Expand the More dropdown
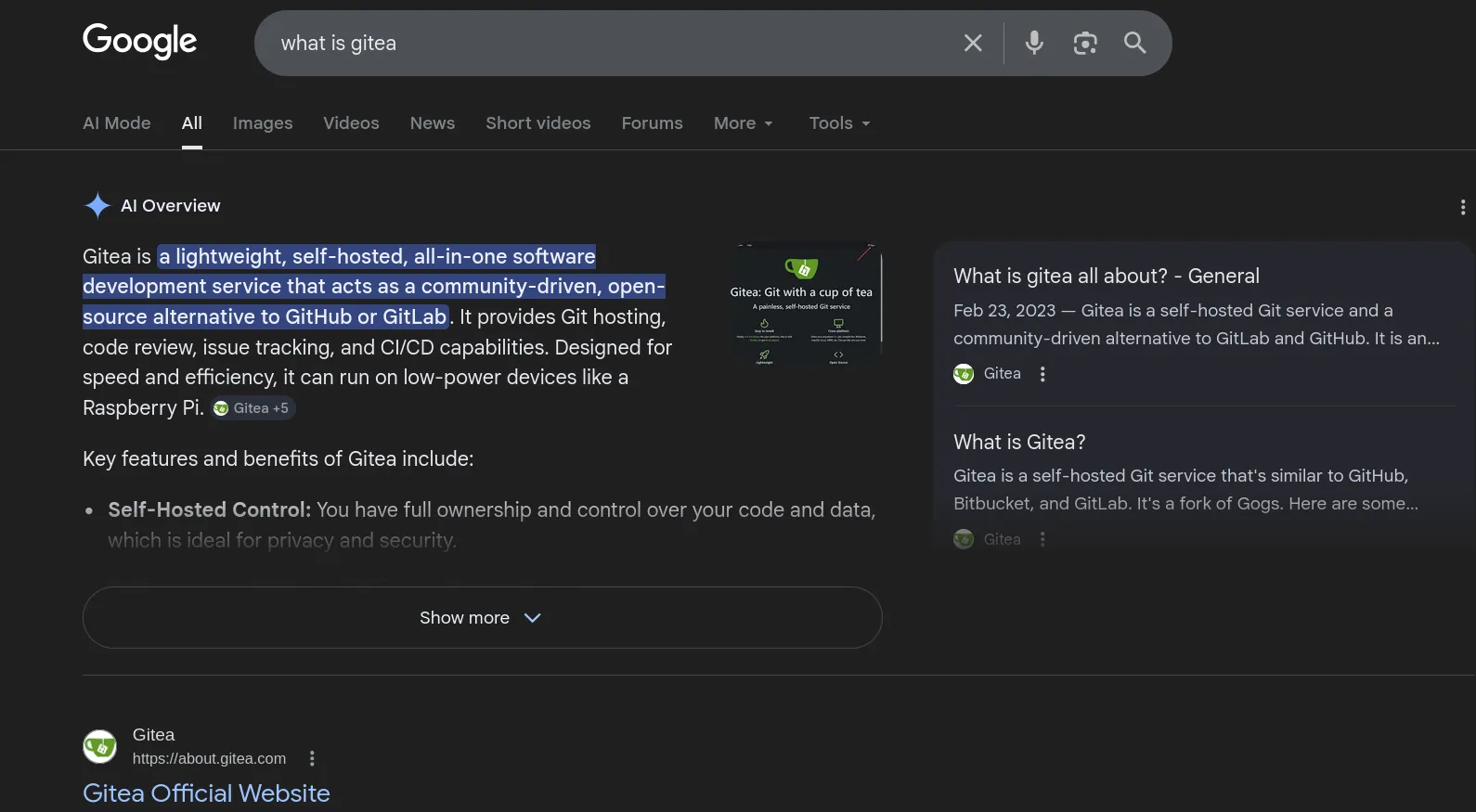Screen dimensions: 1476x812 tap(744, 122)
